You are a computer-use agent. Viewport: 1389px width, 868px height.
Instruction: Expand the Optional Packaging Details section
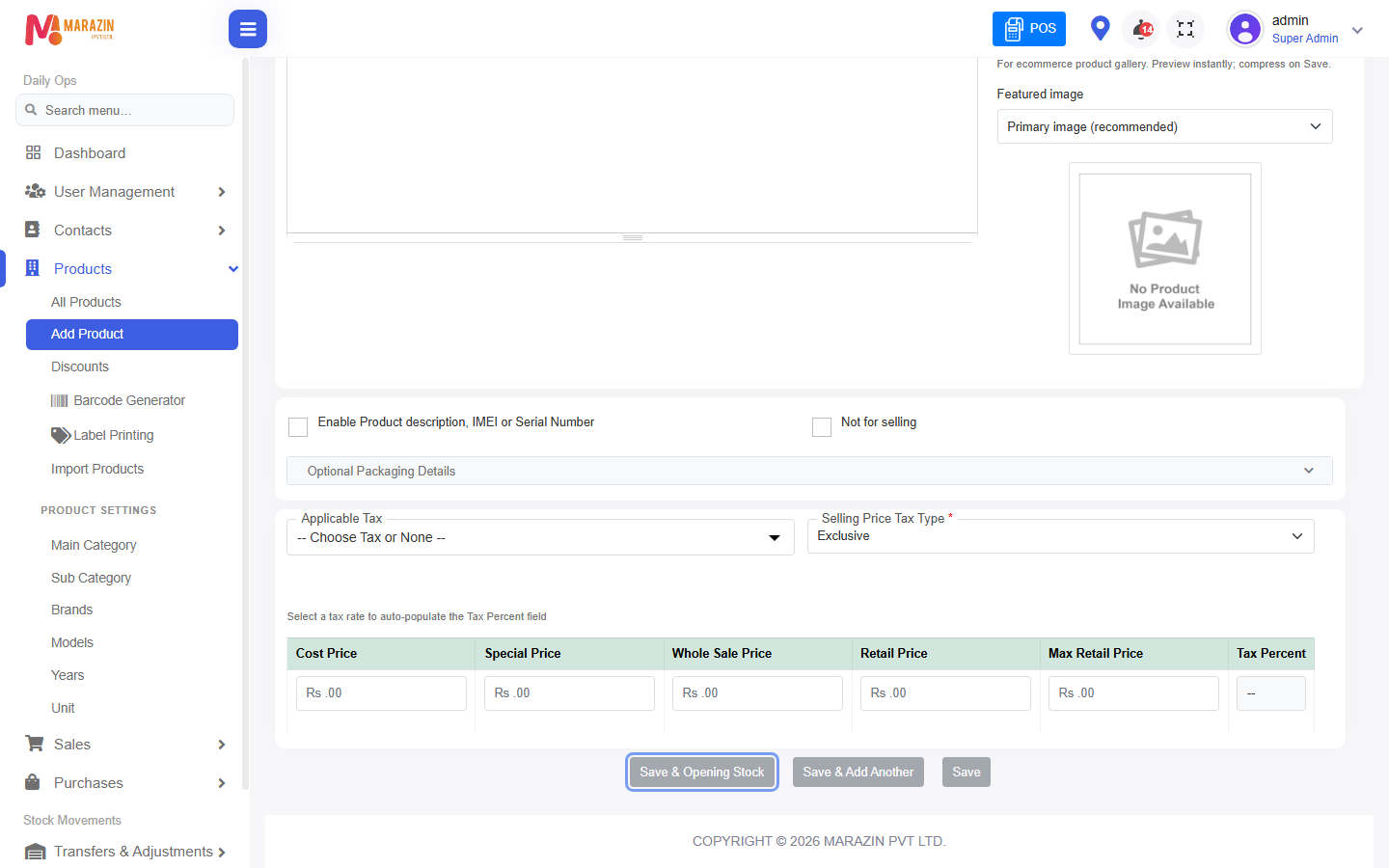[x=809, y=471]
